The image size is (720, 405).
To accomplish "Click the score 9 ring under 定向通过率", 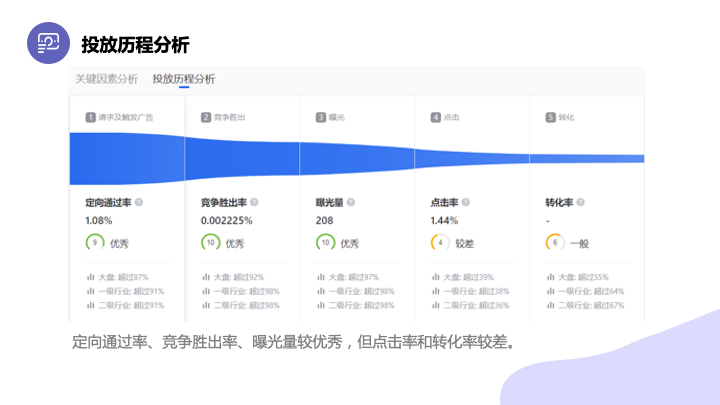I will [x=95, y=242].
